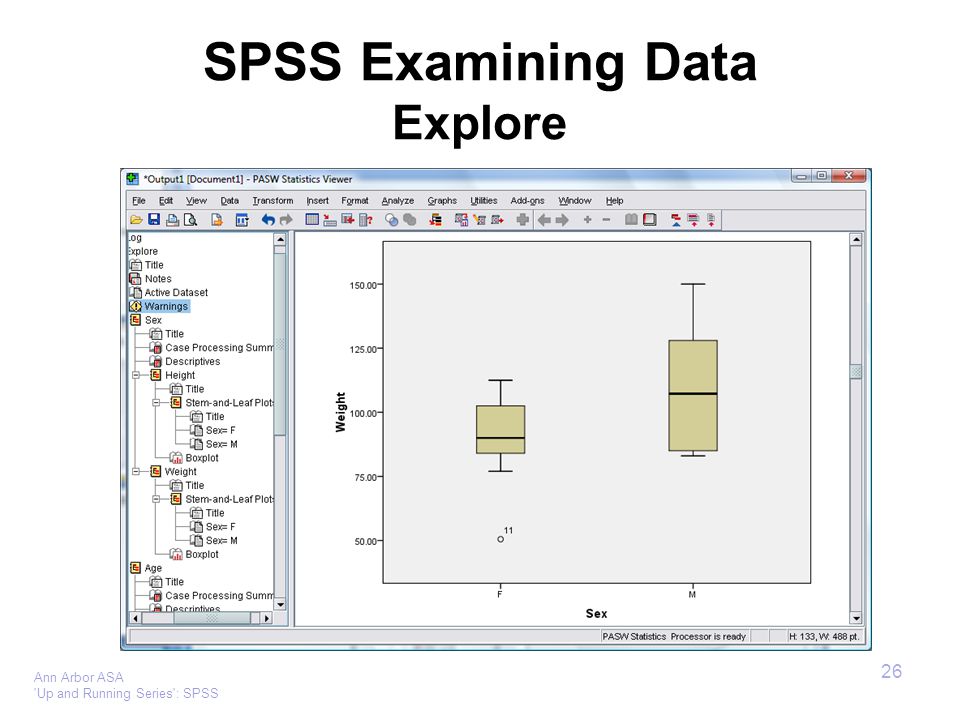Click the Insert Text icon

[711, 220]
